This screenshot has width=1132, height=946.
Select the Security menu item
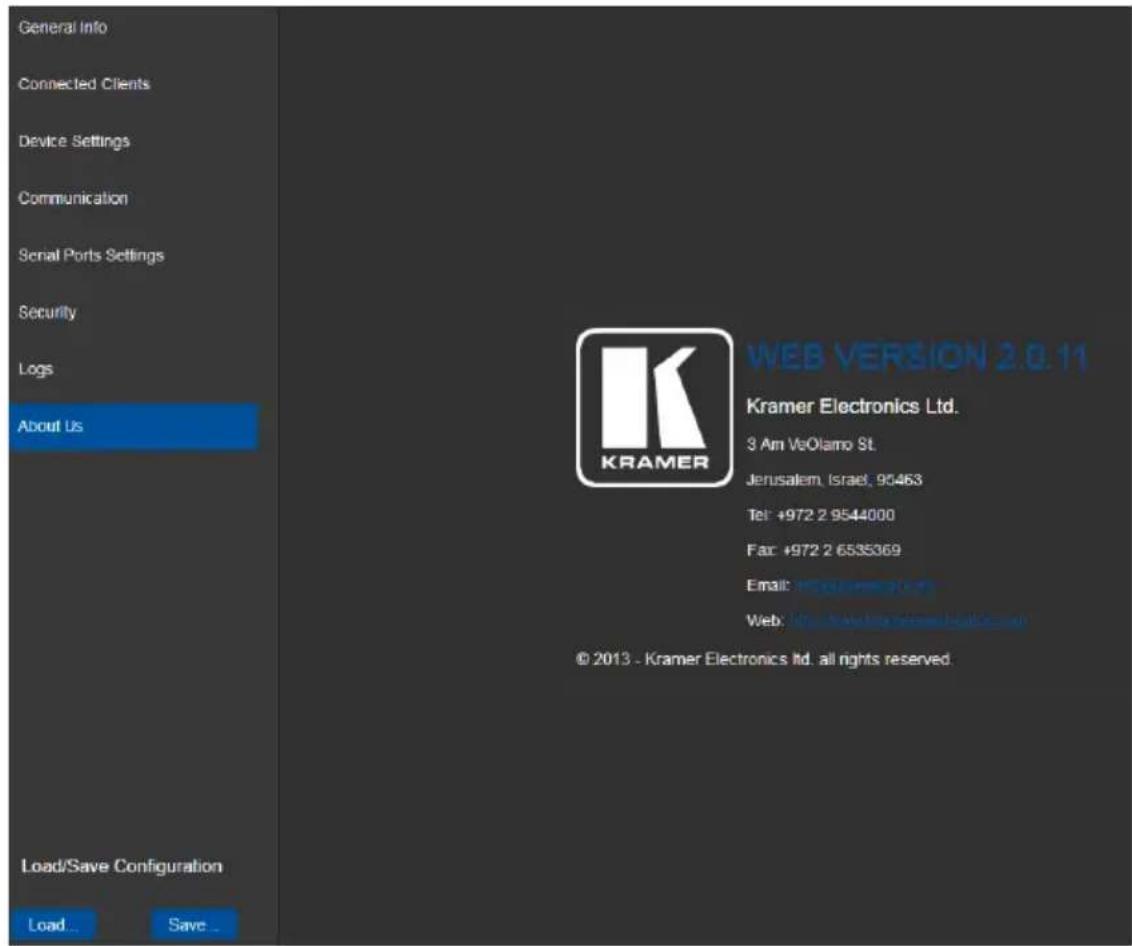47,312
